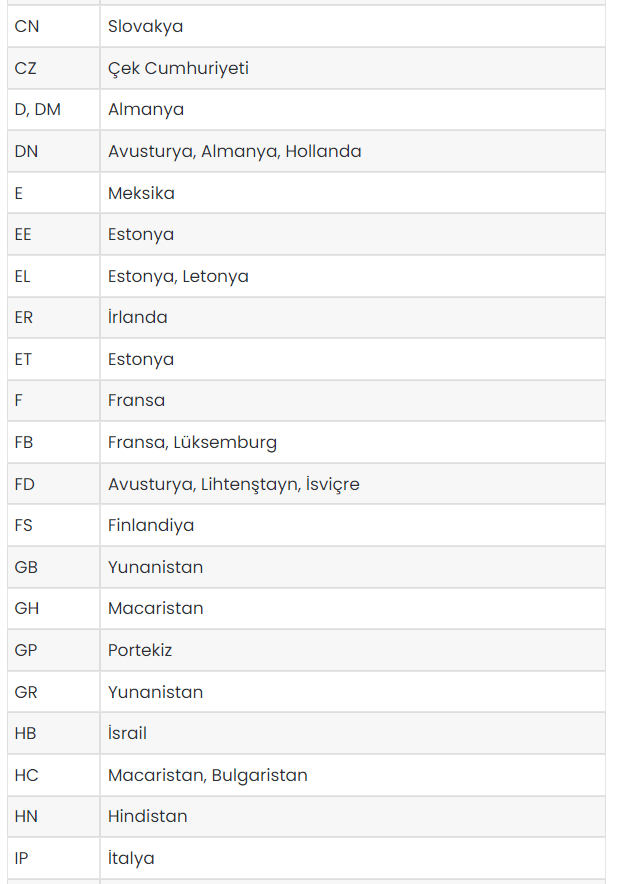The image size is (626, 884).
Task: Select the GR code cell
Action: tap(54, 692)
